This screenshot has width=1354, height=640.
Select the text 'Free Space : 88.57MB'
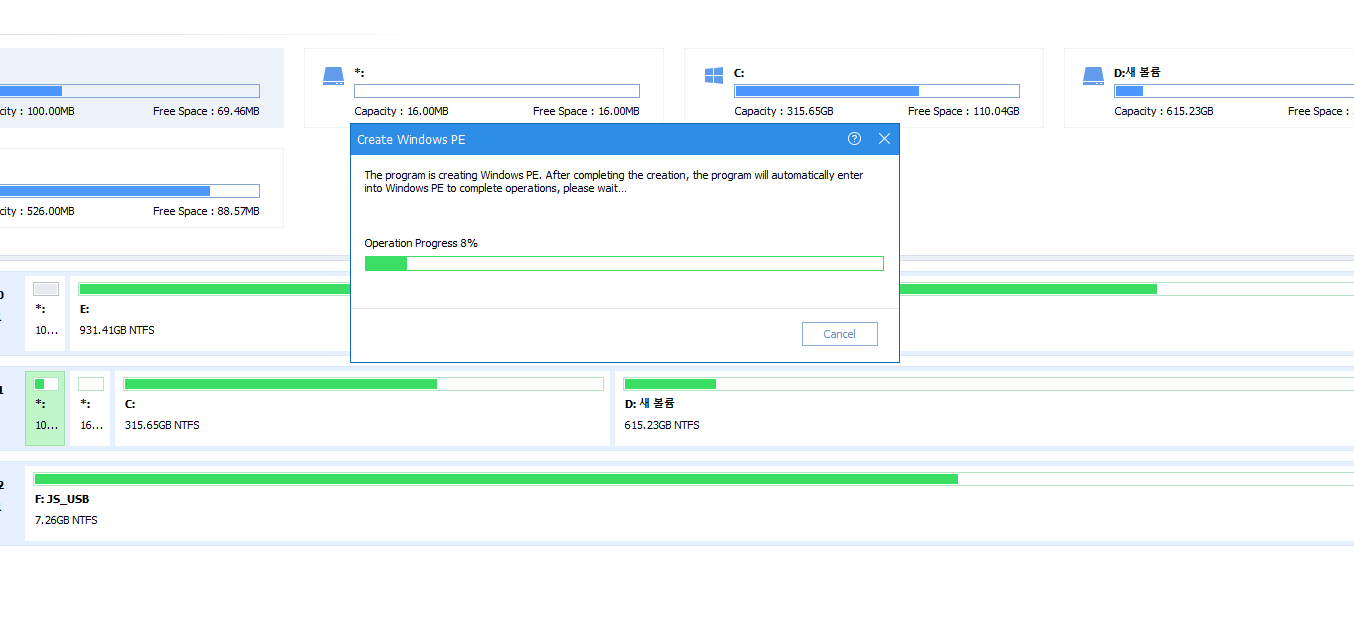[206, 211]
